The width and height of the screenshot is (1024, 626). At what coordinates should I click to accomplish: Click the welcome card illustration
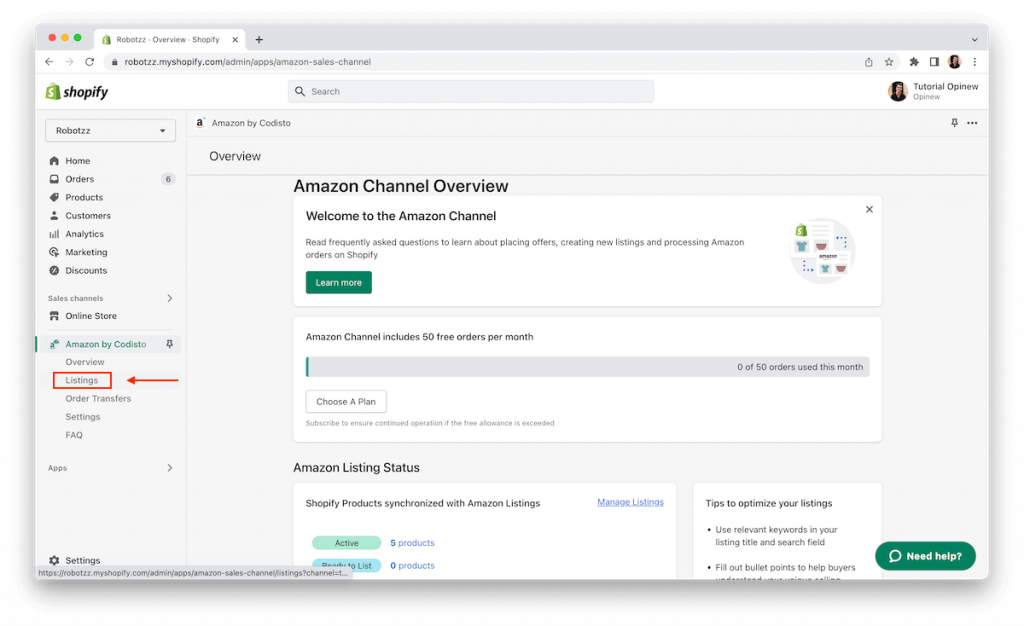click(x=822, y=251)
